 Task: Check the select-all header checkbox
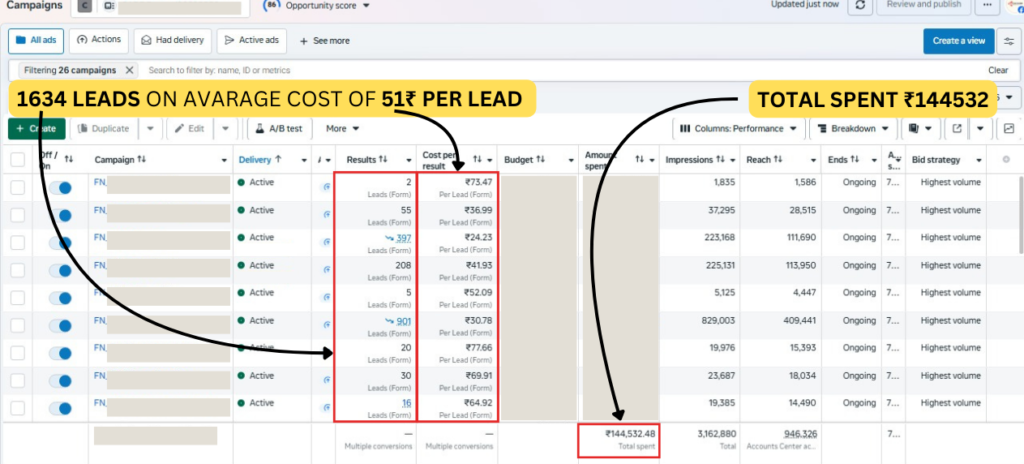[18, 159]
